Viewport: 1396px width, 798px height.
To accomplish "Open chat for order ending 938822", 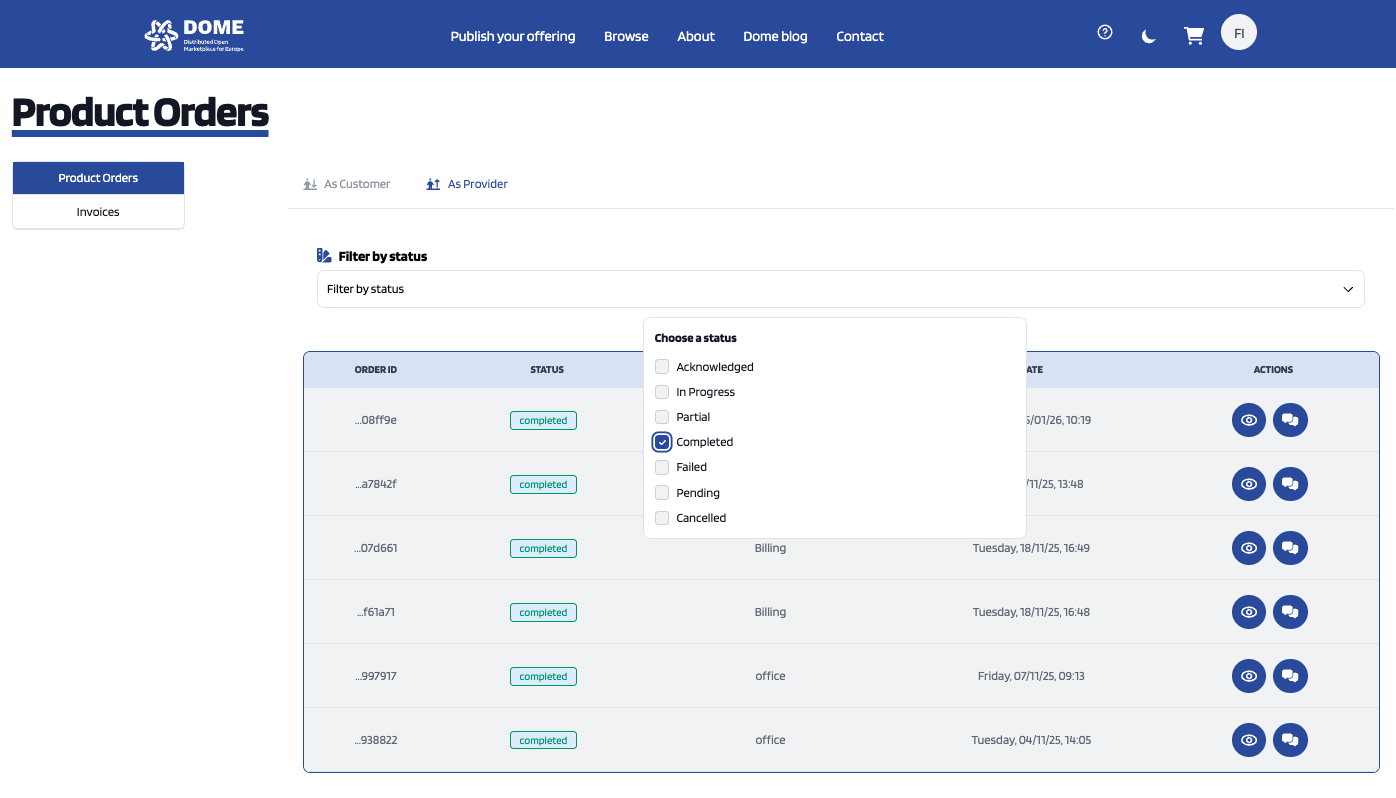I will [1290, 740].
